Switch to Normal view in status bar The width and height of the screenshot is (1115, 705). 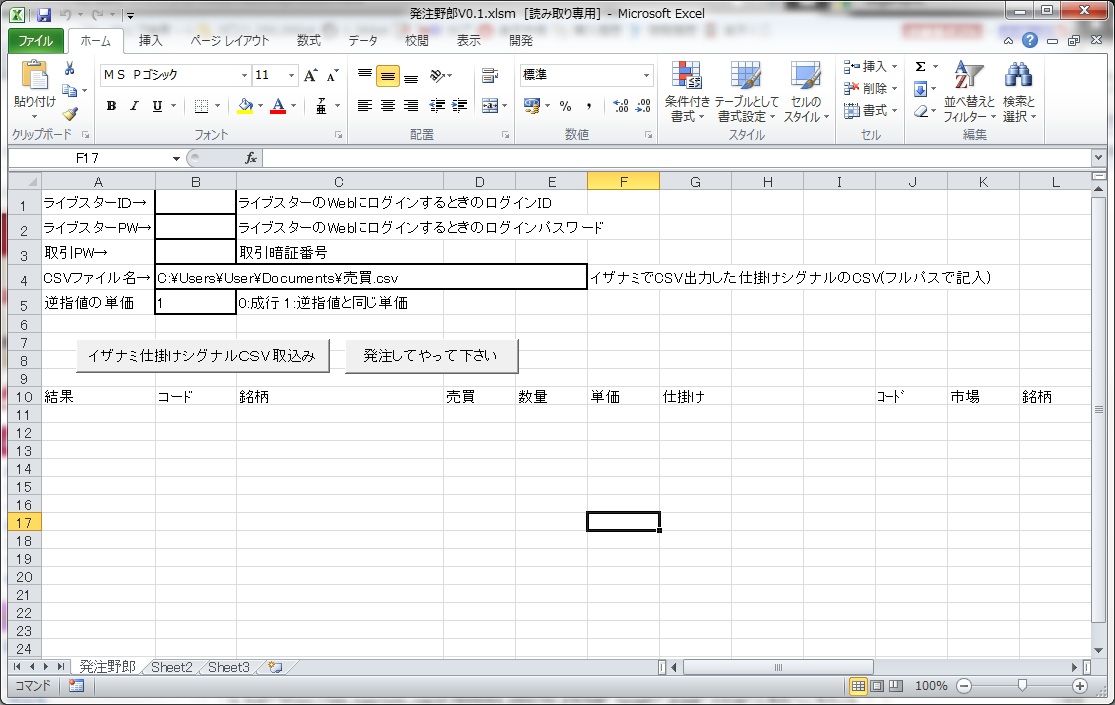click(858, 686)
